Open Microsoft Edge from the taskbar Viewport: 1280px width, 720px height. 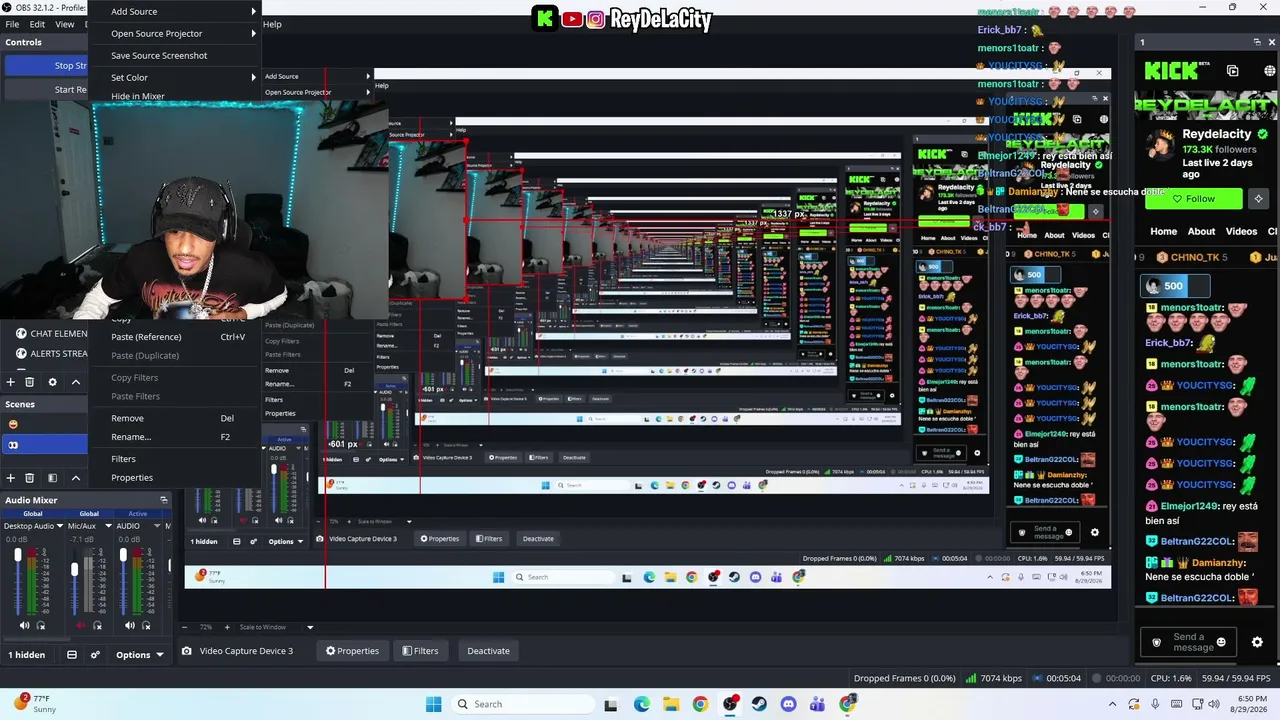click(x=642, y=704)
